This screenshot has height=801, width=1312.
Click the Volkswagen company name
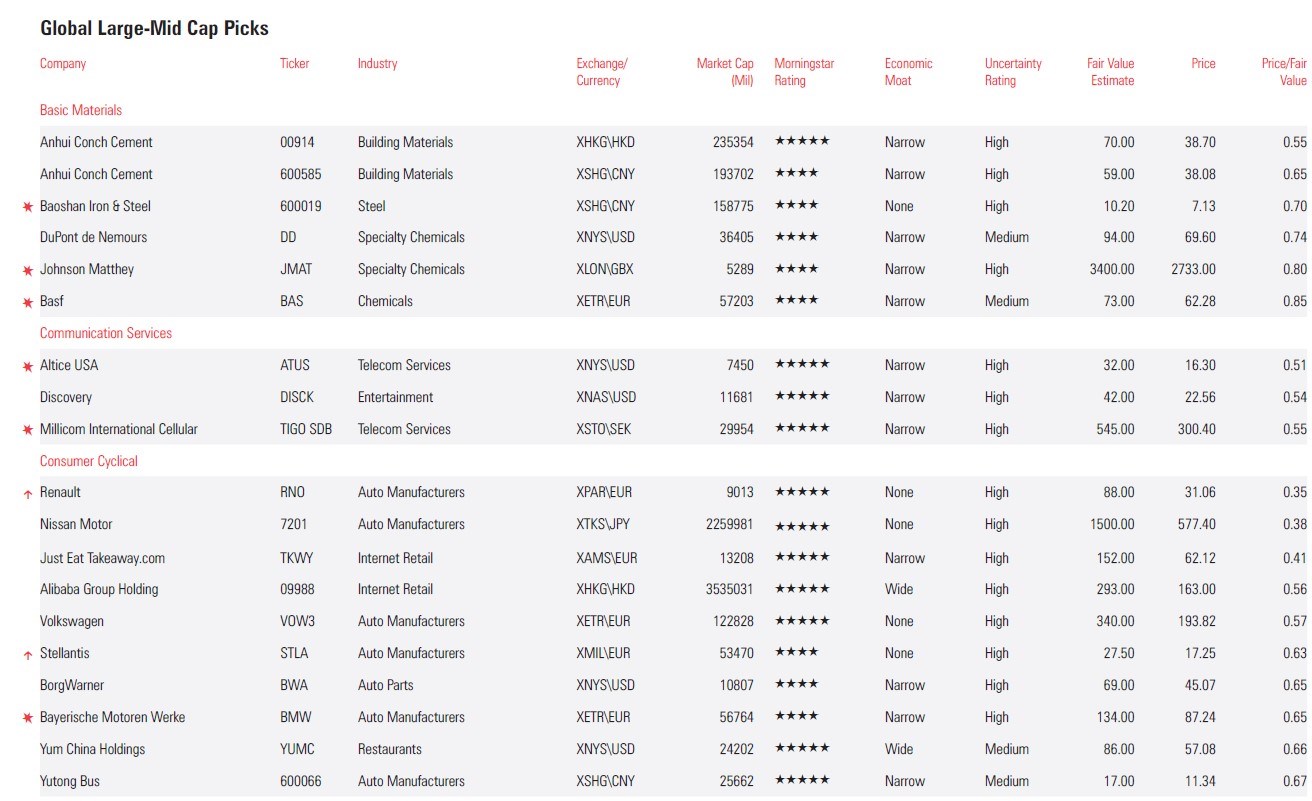[72, 621]
